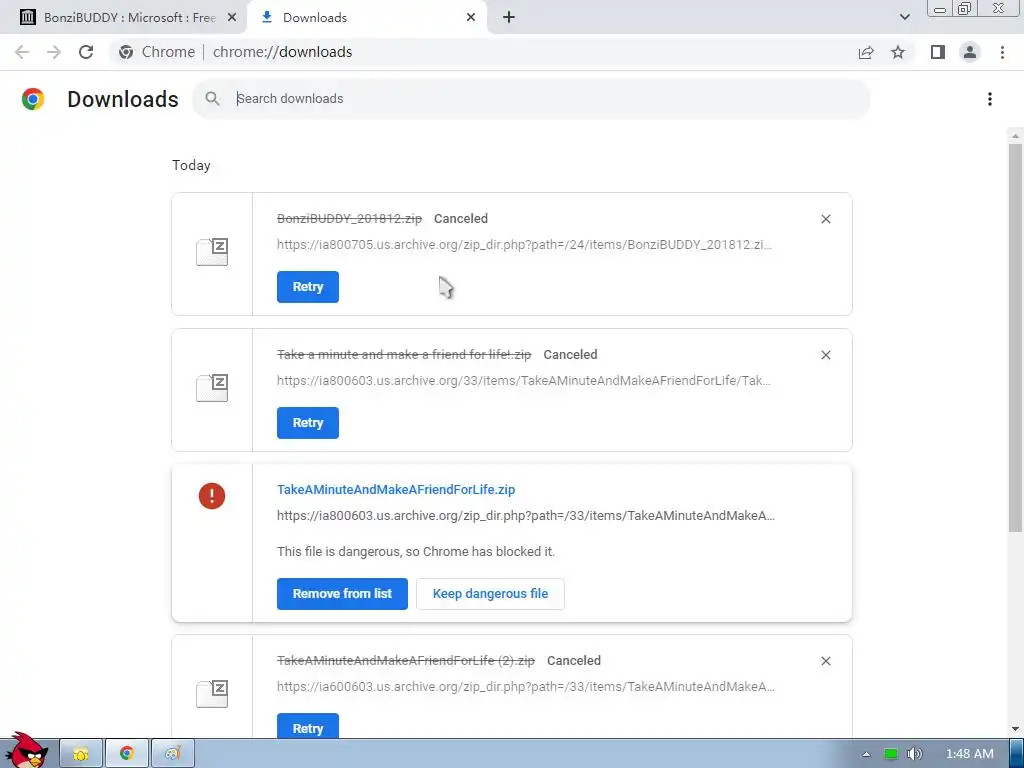The height and width of the screenshot is (768, 1024).
Task: Close the Downloads tab
Action: coord(471,18)
